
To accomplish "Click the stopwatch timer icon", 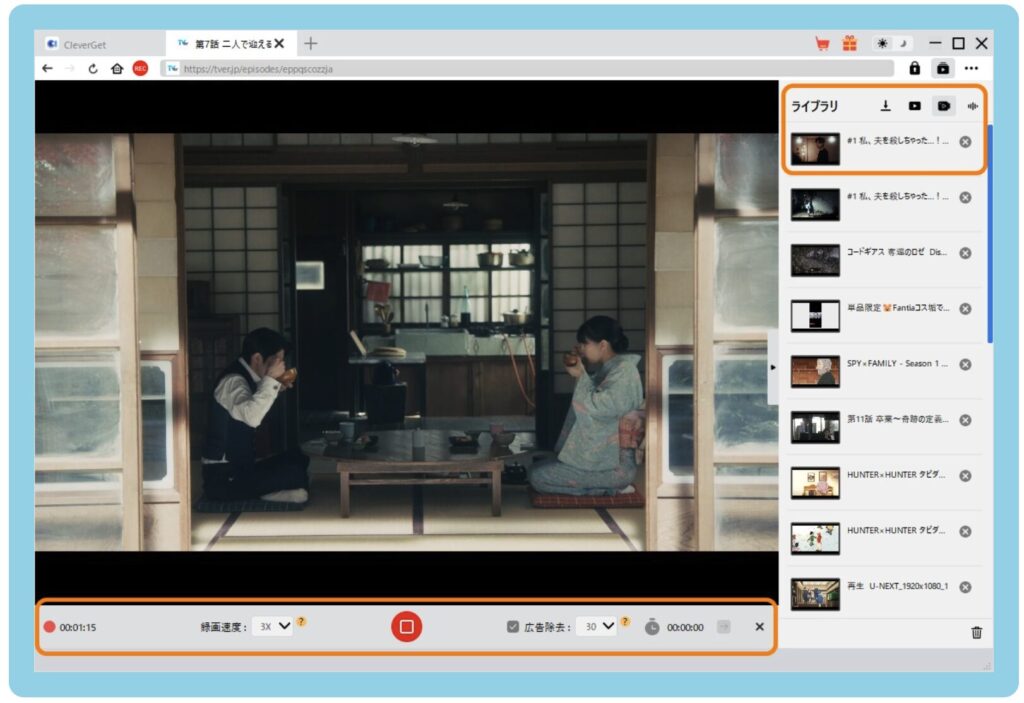I will 652,627.
